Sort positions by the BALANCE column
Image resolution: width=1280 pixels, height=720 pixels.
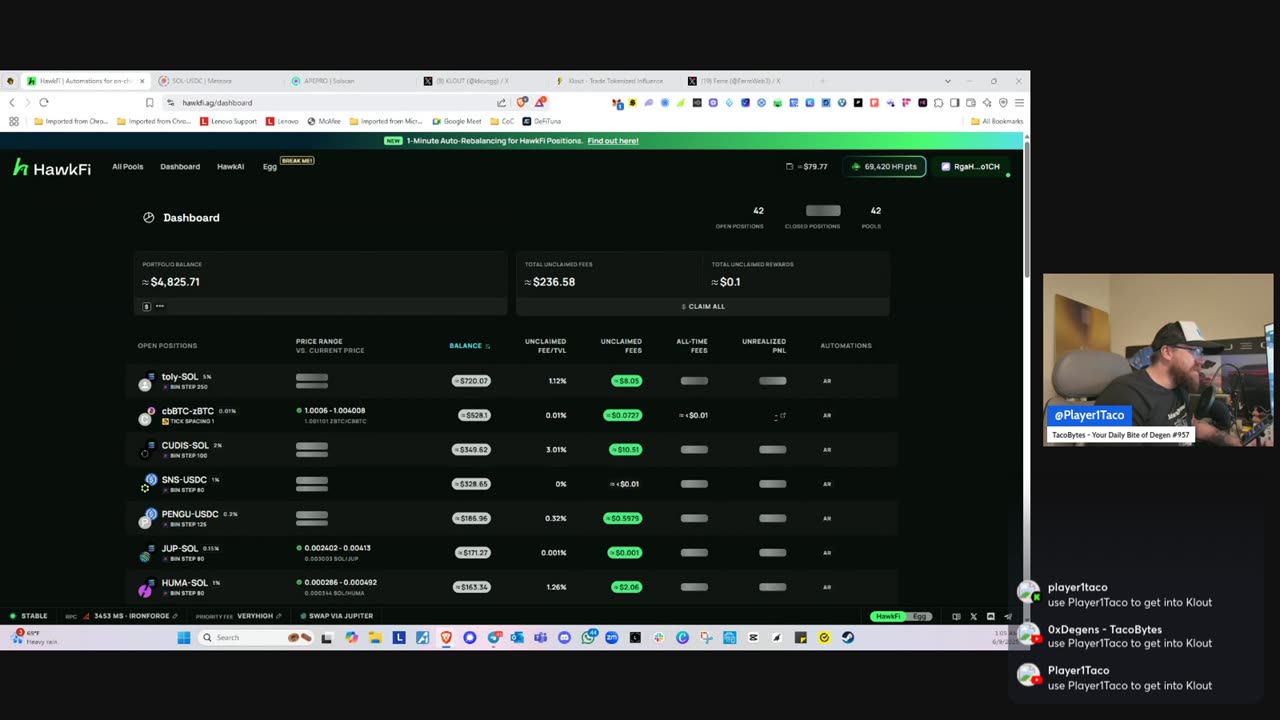tap(469, 346)
